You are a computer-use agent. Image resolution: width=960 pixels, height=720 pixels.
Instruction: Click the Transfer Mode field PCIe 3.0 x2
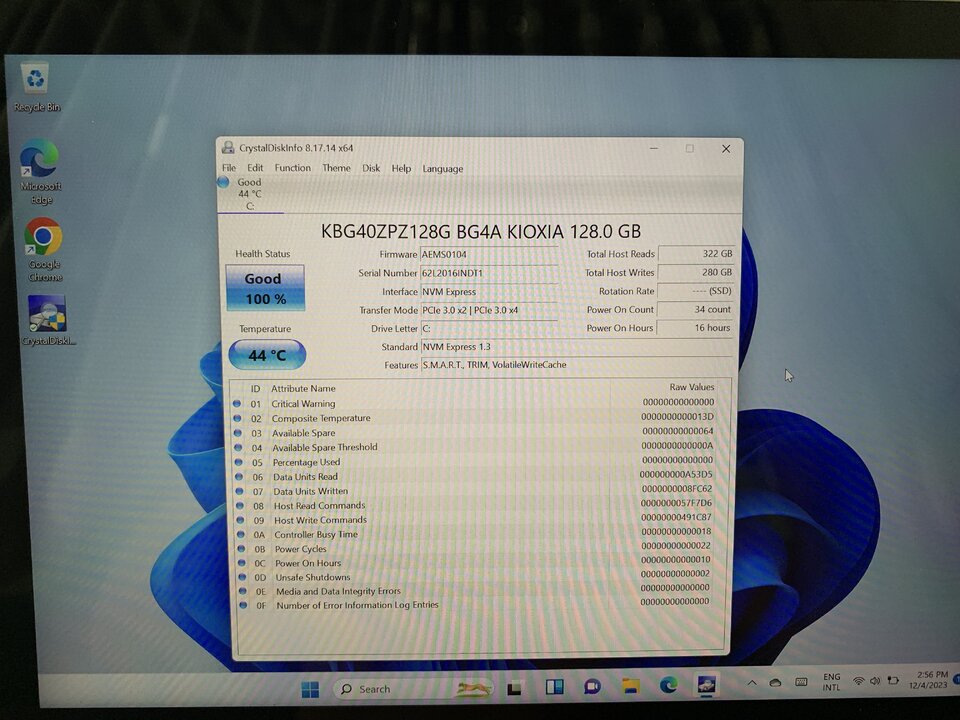pos(489,310)
